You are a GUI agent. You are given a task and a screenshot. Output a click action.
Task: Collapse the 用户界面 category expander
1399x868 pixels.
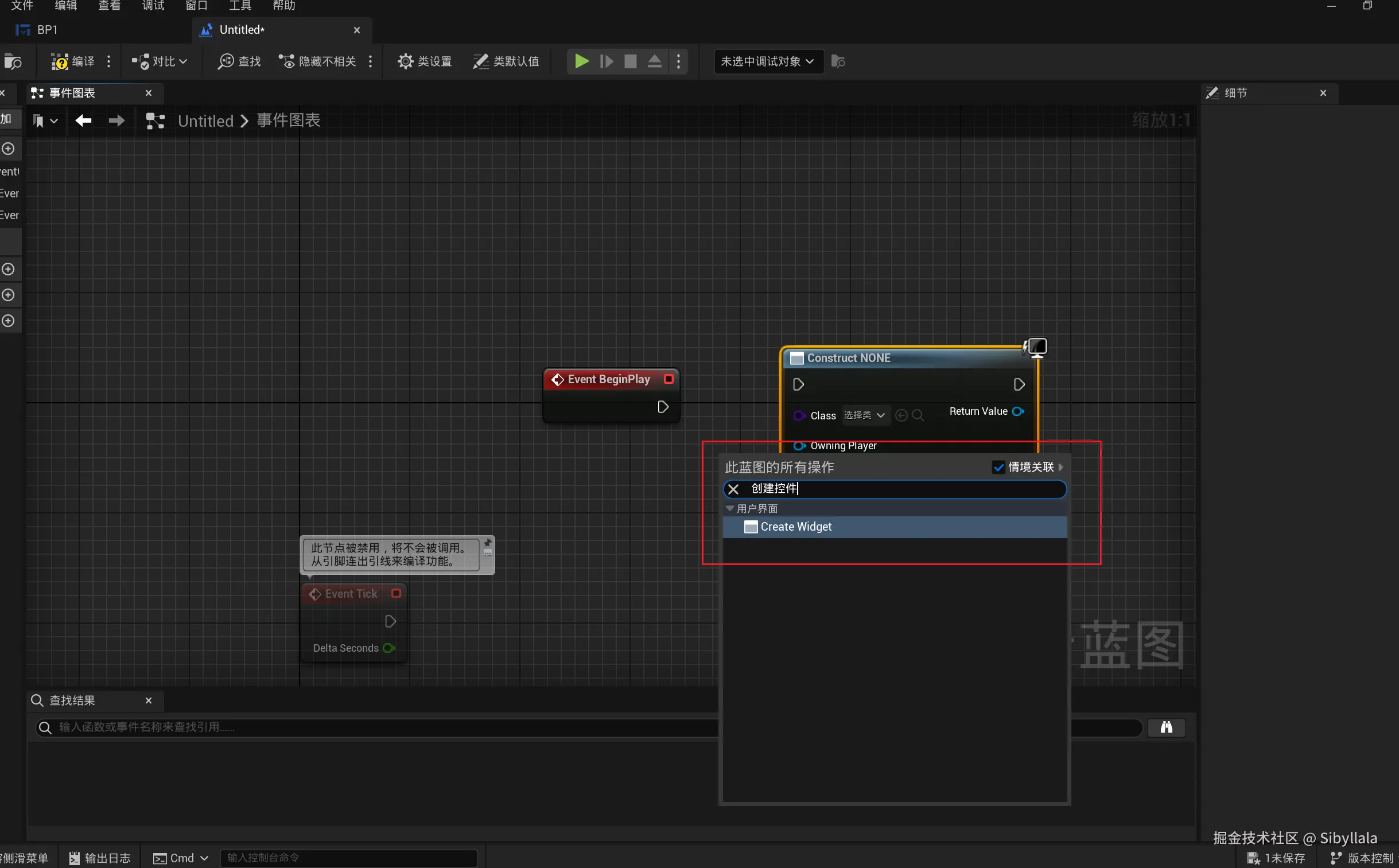(730, 509)
